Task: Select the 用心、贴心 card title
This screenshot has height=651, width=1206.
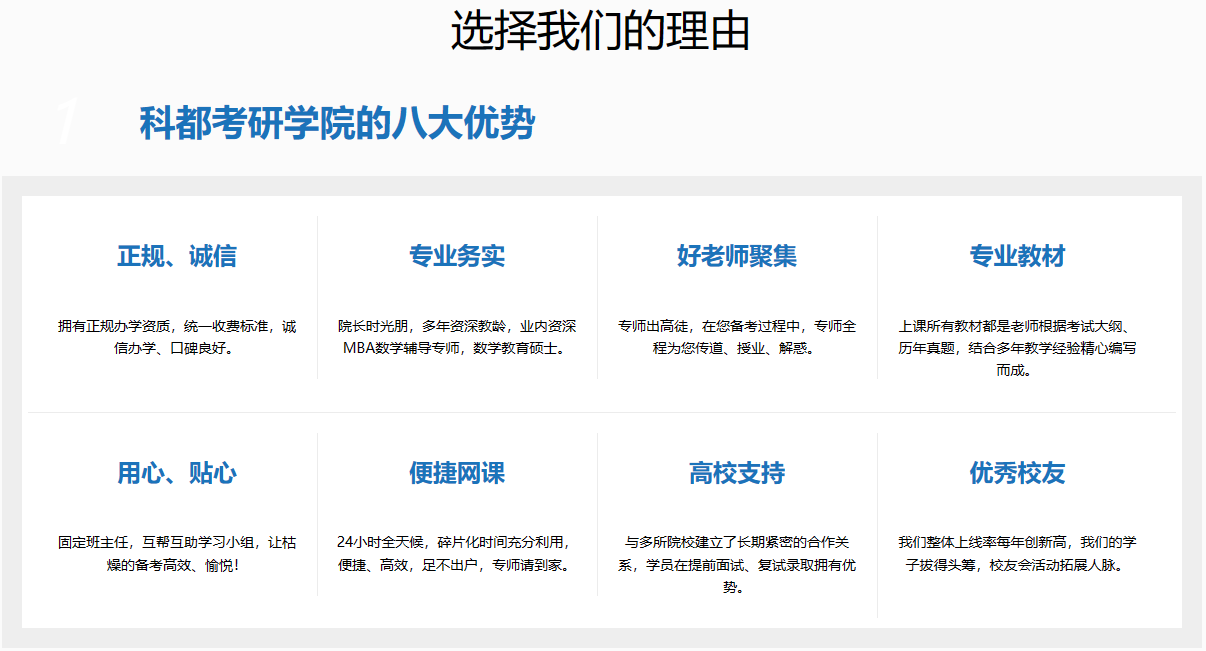Action: [x=177, y=473]
